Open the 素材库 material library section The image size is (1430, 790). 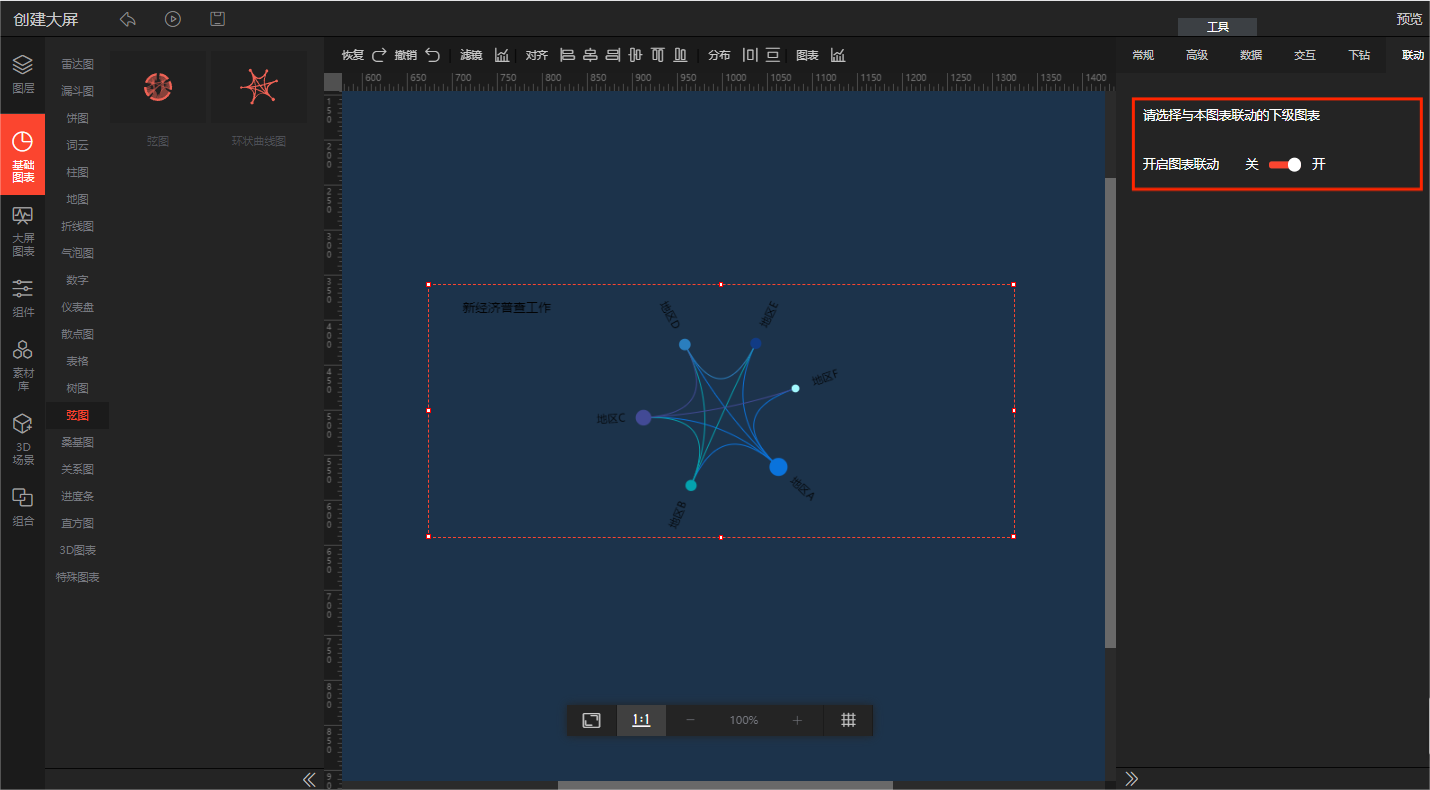22,365
